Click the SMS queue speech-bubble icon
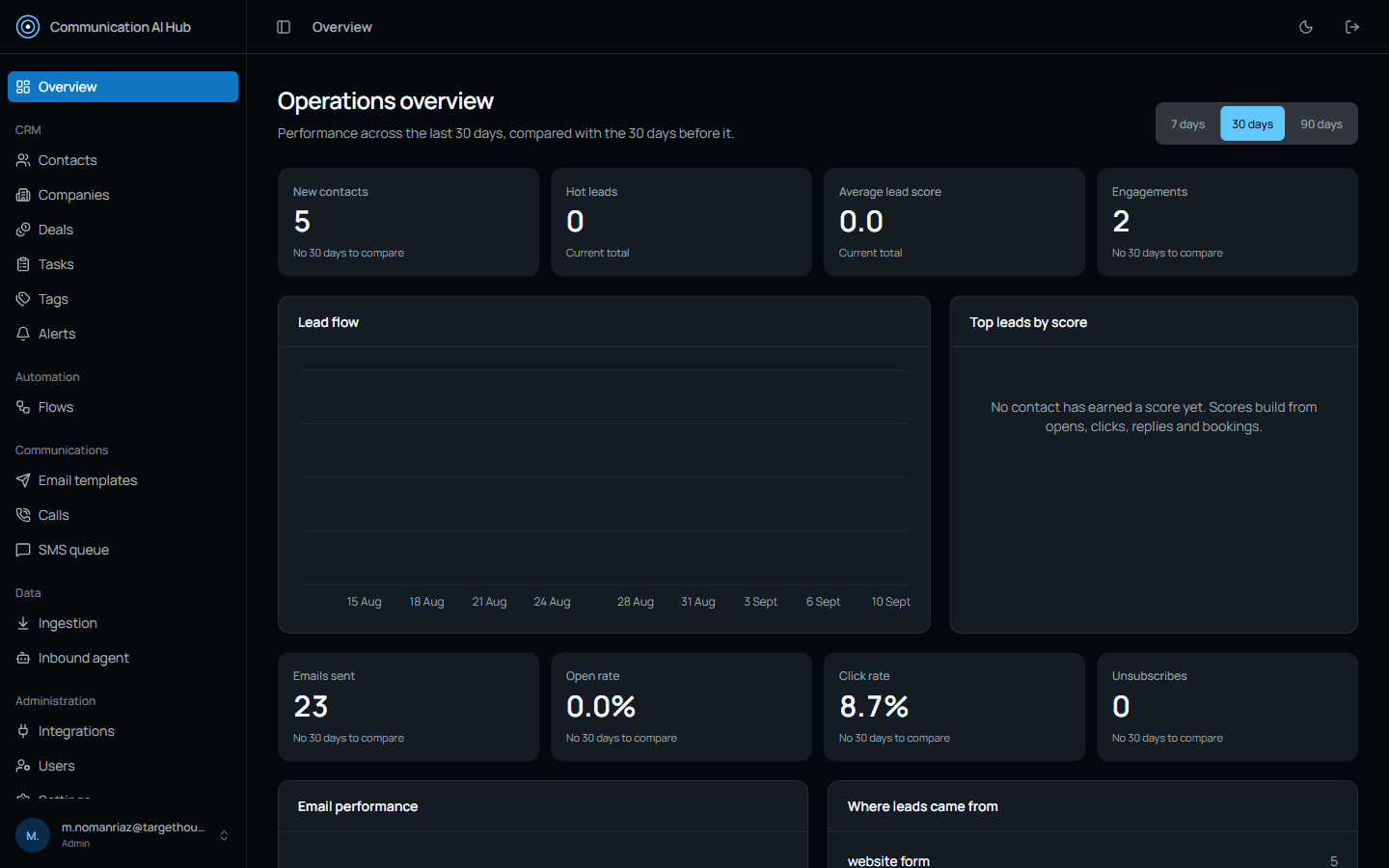Viewport: 1389px width, 868px height. (x=23, y=550)
